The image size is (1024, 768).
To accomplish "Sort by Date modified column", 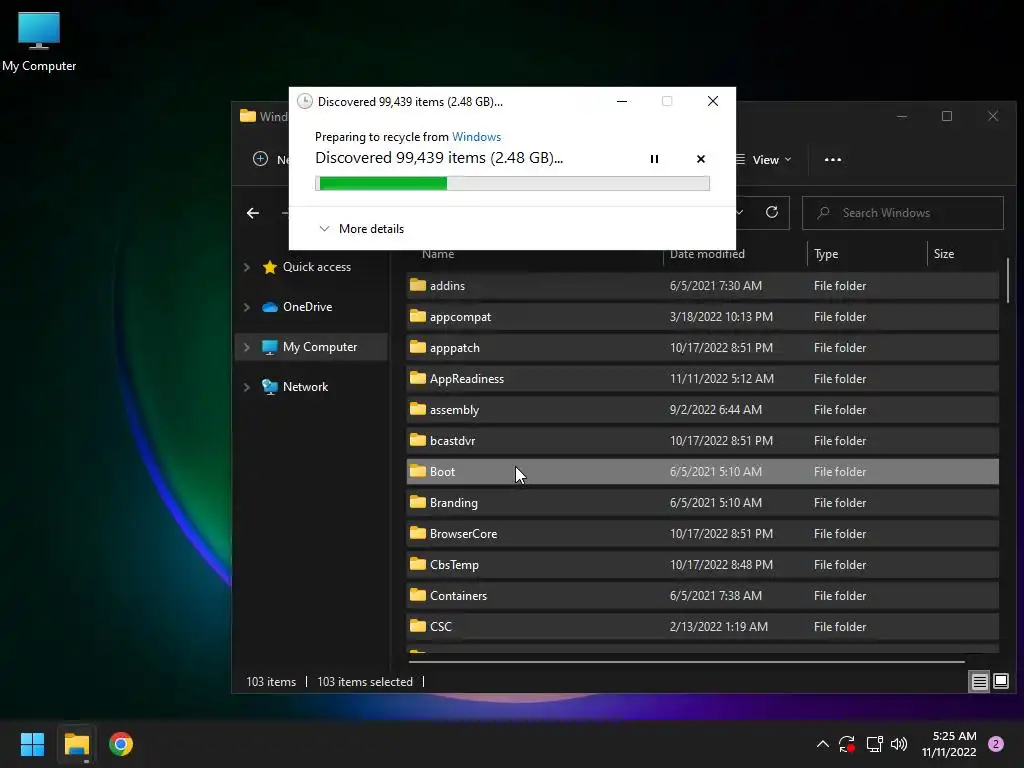I will (x=707, y=254).
